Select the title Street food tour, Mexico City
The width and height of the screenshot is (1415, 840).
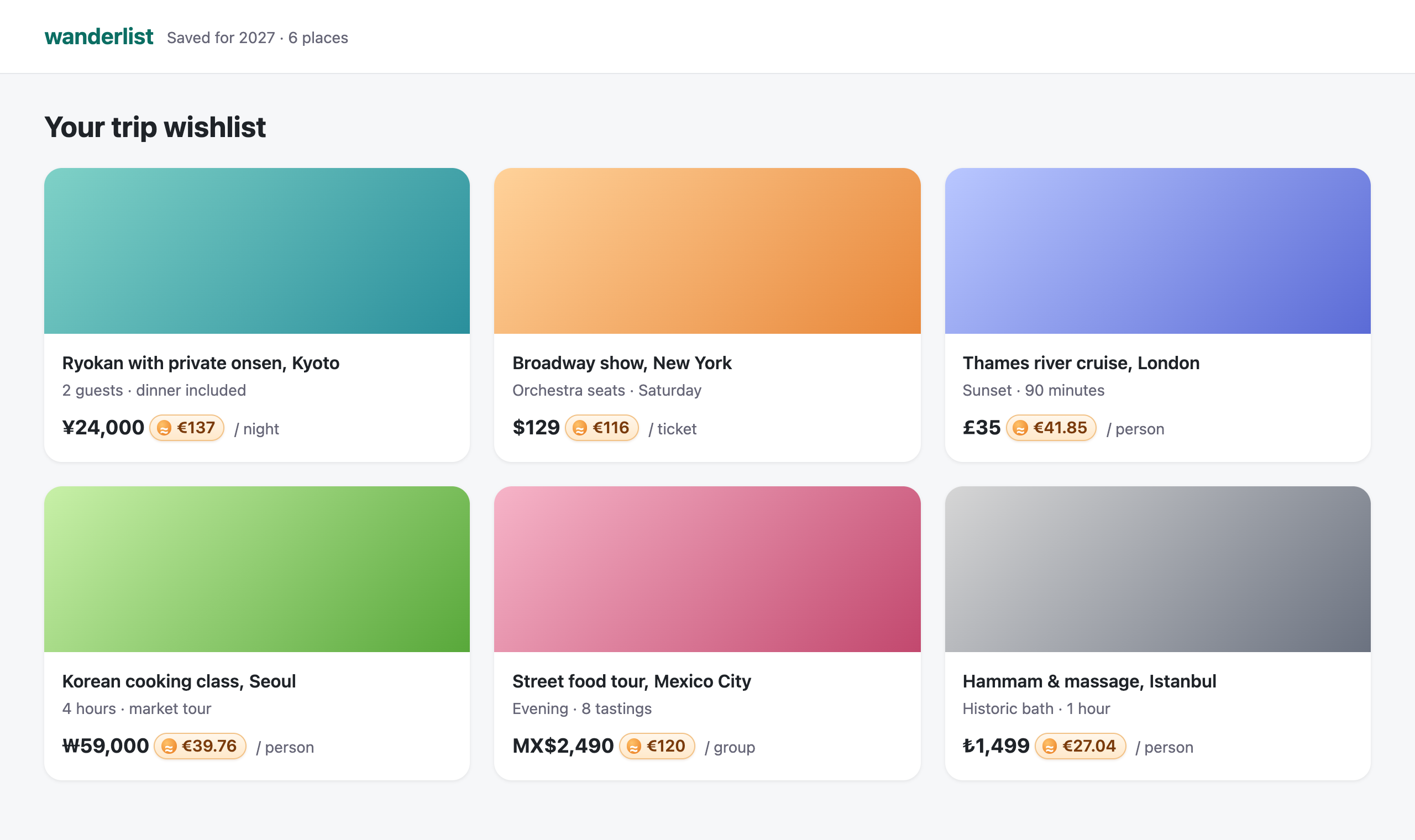(x=632, y=681)
